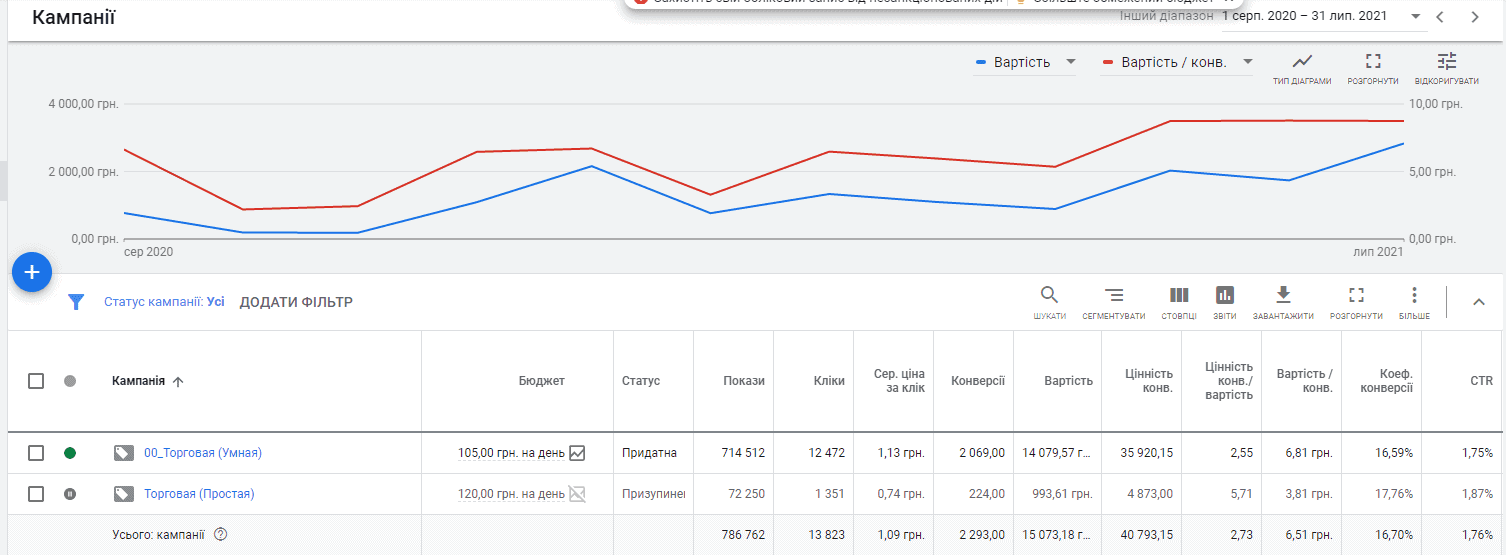Sort by Сер. ціна за клік header
Image resolution: width=1506 pixels, height=555 pixels.
point(899,381)
